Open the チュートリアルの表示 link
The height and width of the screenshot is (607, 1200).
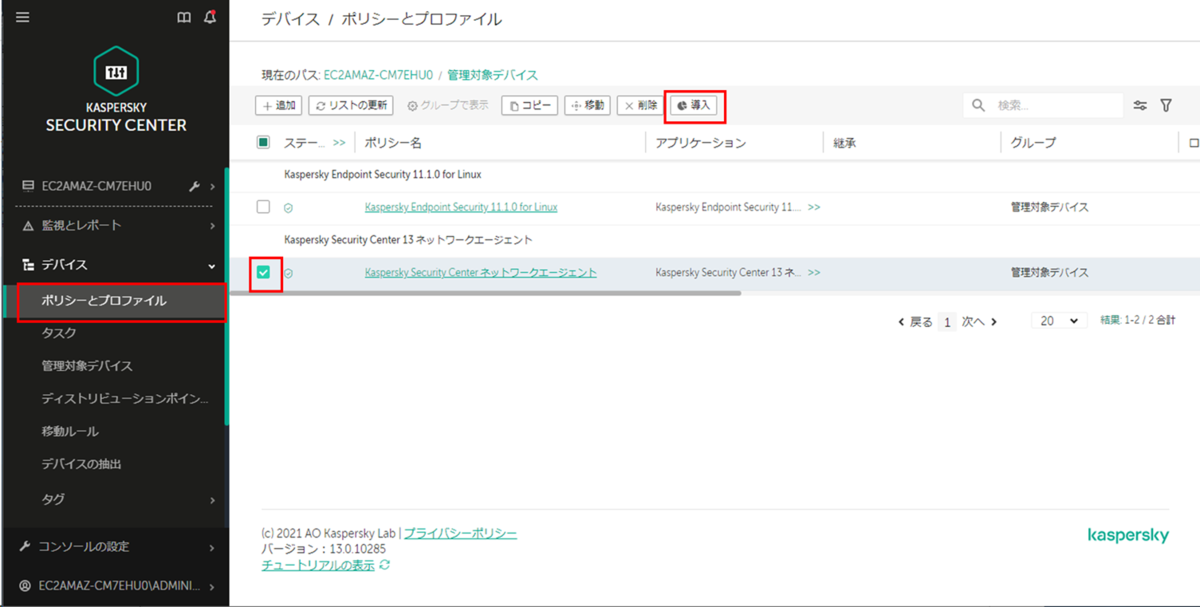318,565
